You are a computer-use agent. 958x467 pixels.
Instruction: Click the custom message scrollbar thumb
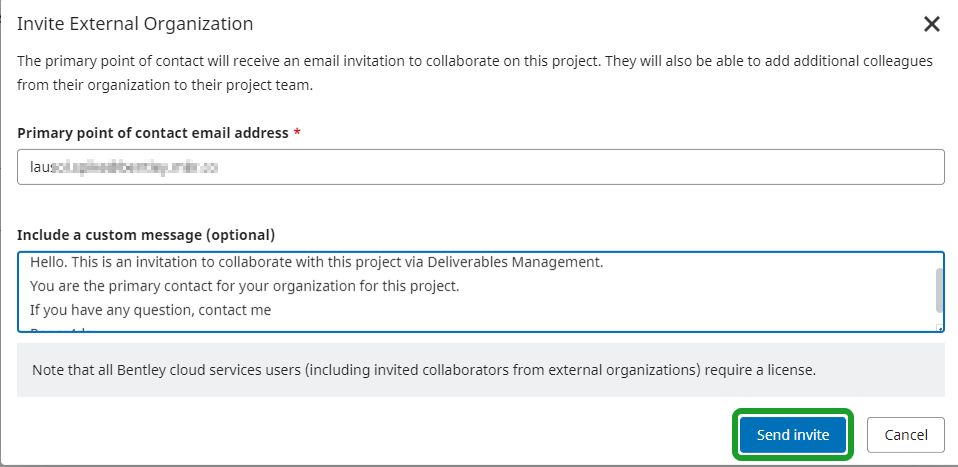(938, 290)
